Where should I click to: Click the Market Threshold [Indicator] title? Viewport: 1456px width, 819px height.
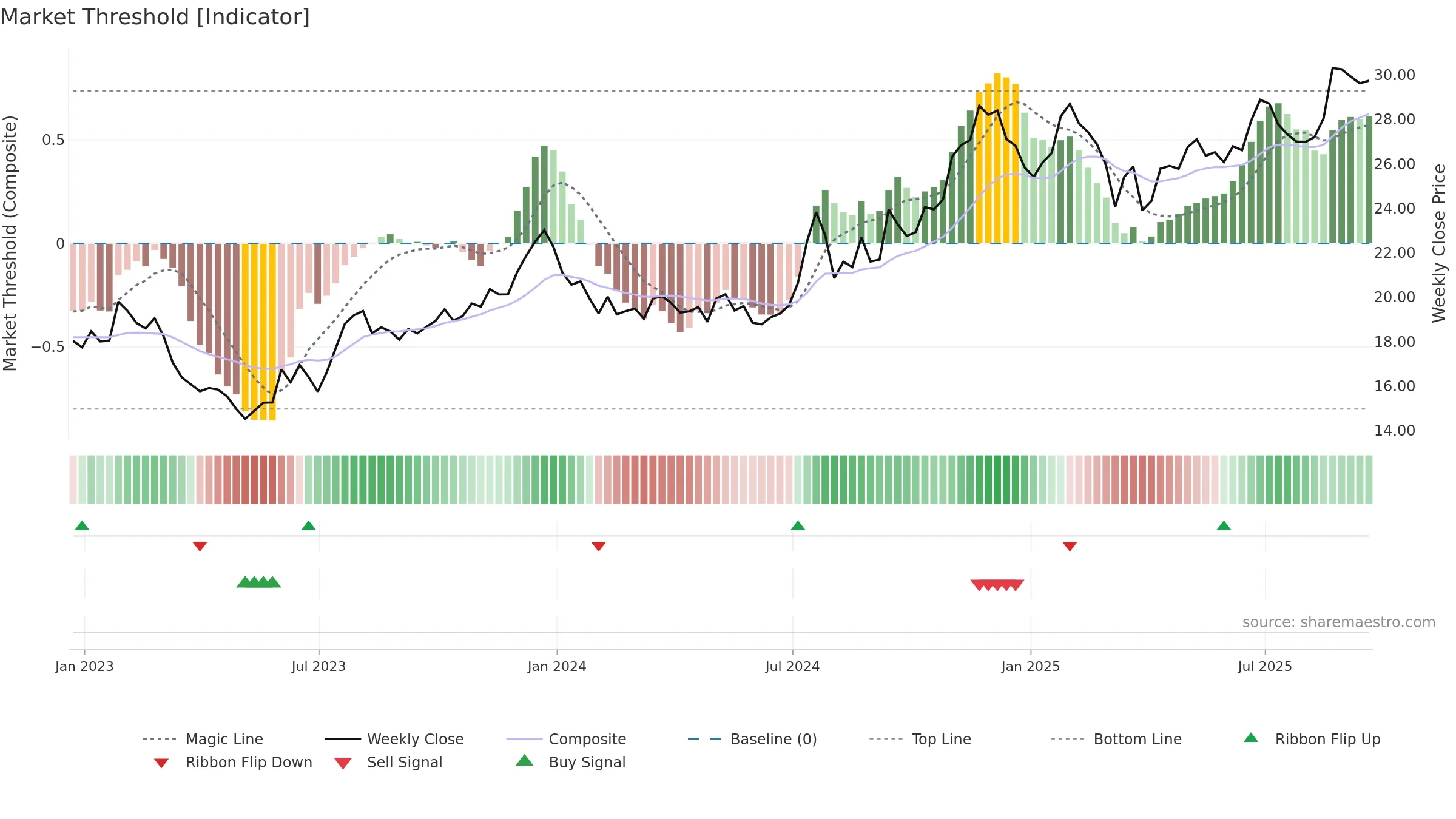pyautogui.click(x=155, y=17)
